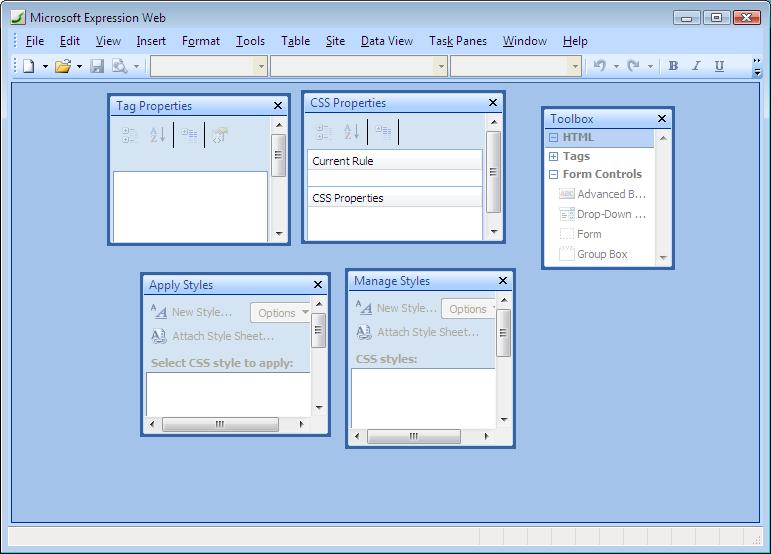
Task: Toggle Underline formatting
Action: click(719, 66)
